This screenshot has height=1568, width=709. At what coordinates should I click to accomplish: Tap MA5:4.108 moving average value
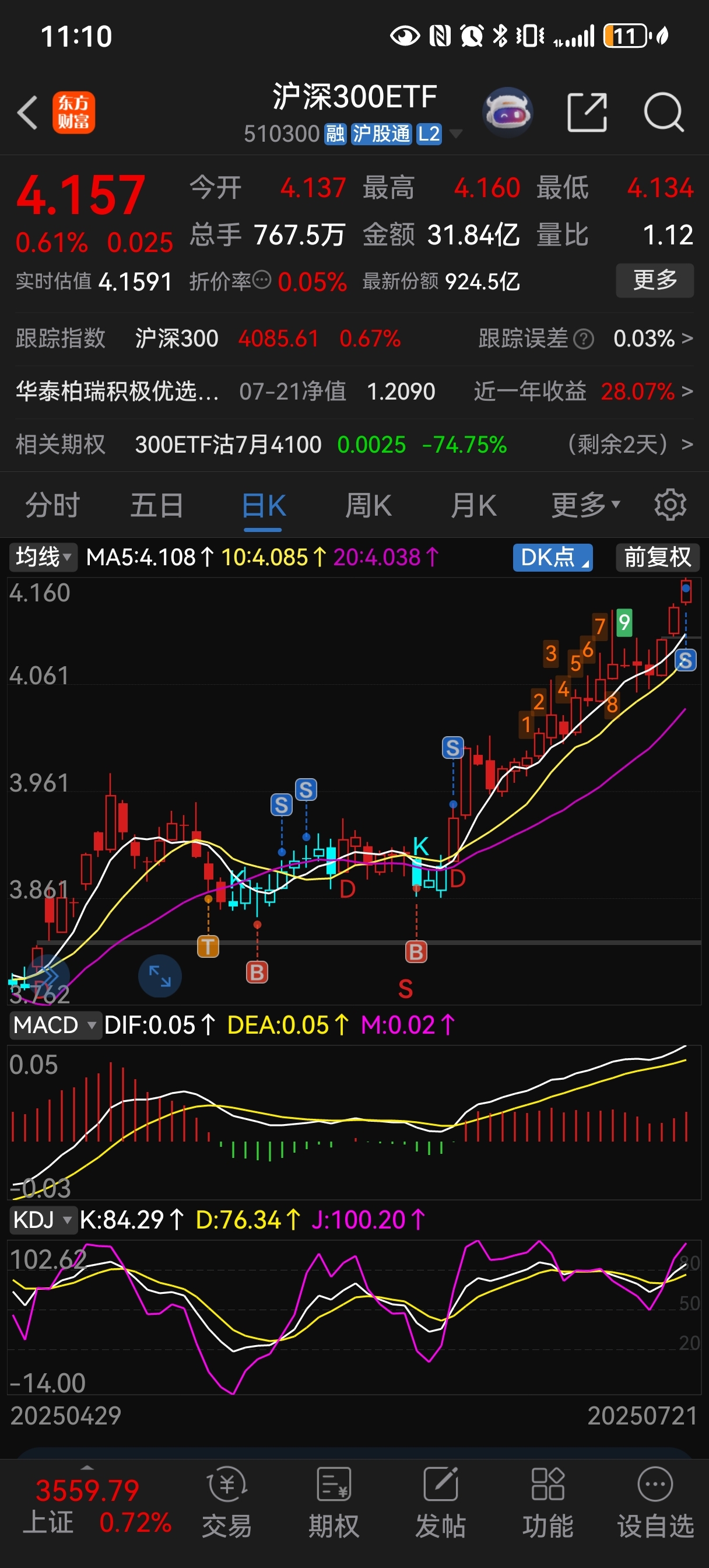pos(150,557)
